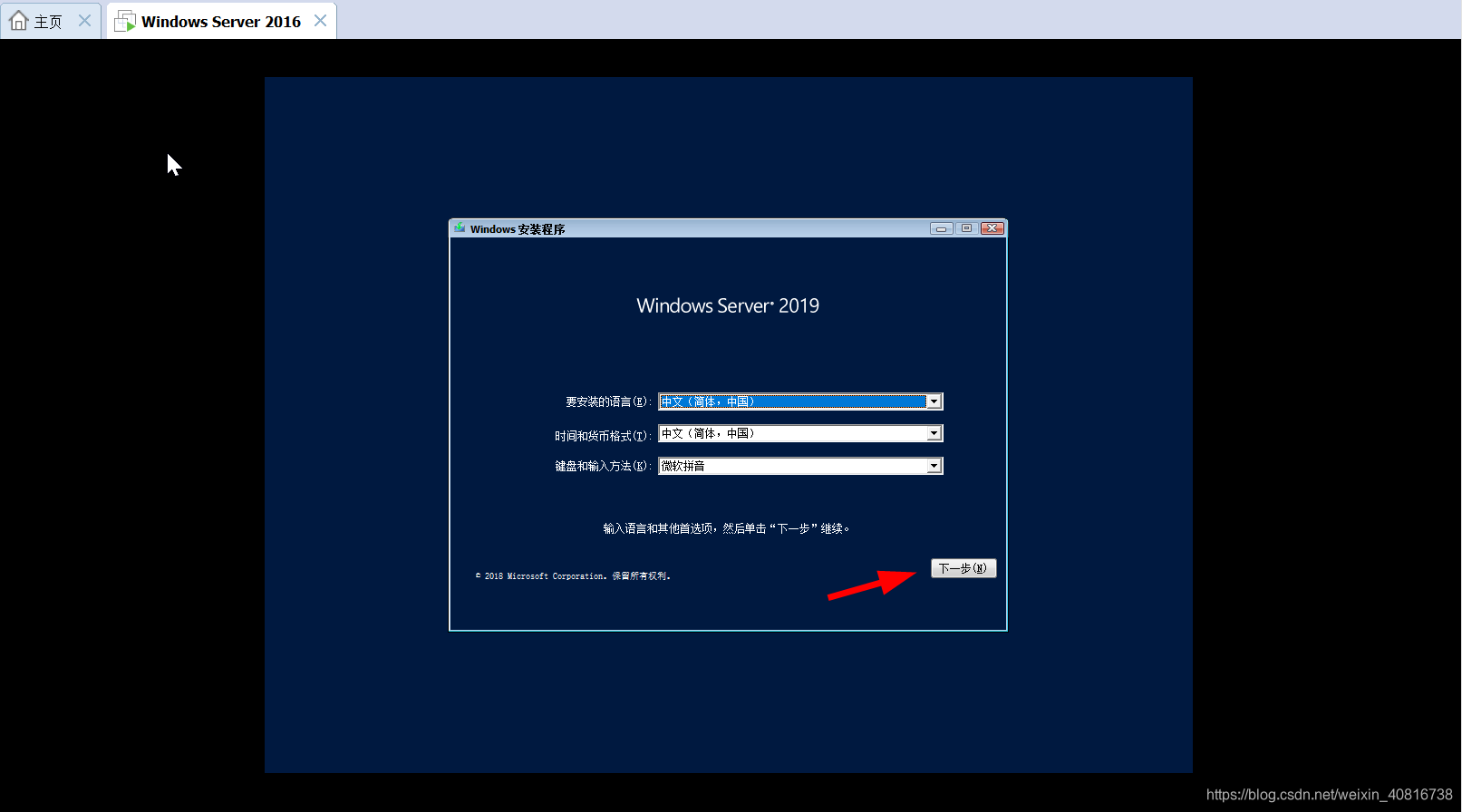The width and height of the screenshot is (1462, 812).
Task: Click the 键盘和输入方法(K) label
Action: tap(603, 466)
